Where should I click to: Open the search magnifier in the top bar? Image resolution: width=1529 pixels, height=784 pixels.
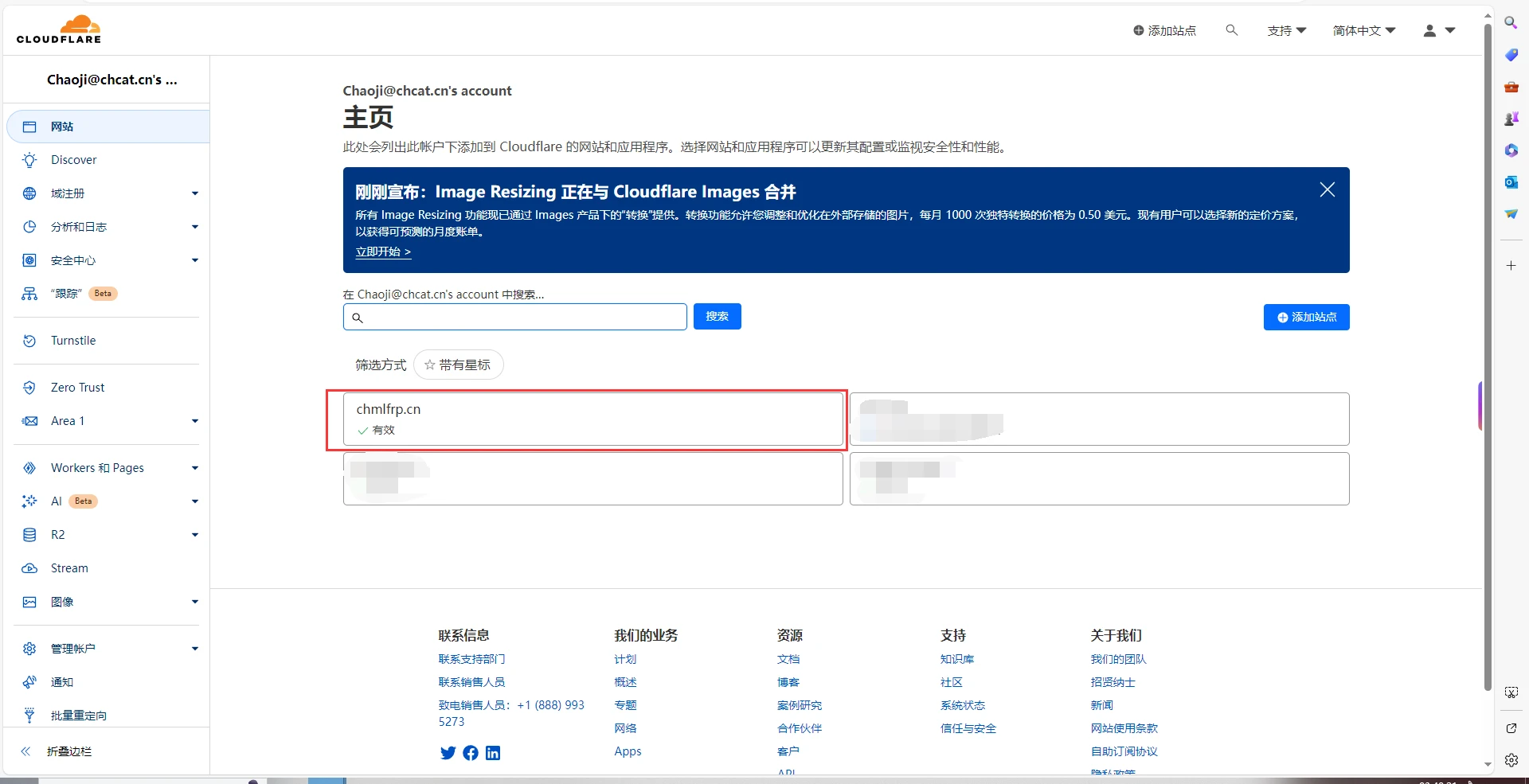tap(1231, 29)
